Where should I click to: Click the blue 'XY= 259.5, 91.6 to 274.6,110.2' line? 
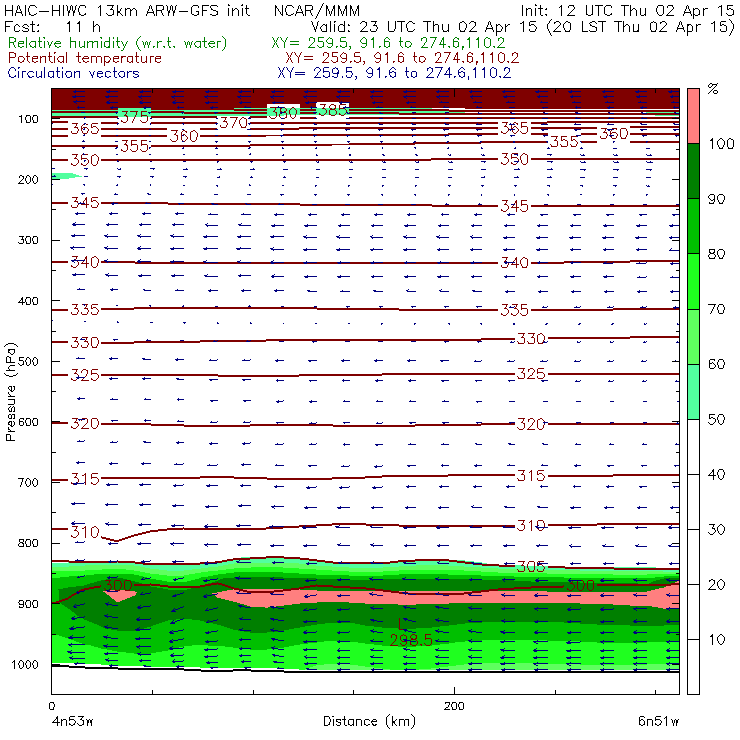tap(394, 73)
